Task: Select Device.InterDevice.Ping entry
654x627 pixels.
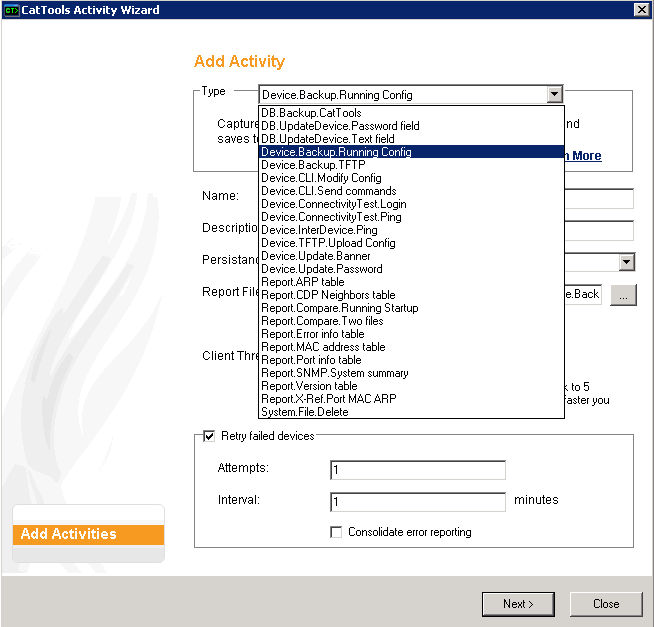Action: 411,230
